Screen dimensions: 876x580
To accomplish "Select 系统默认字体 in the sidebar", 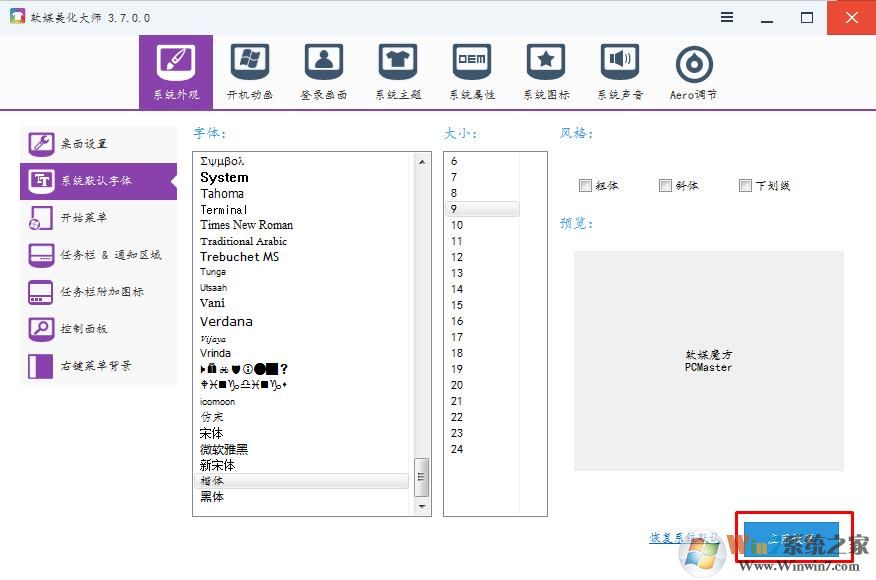I will point(98,181).
